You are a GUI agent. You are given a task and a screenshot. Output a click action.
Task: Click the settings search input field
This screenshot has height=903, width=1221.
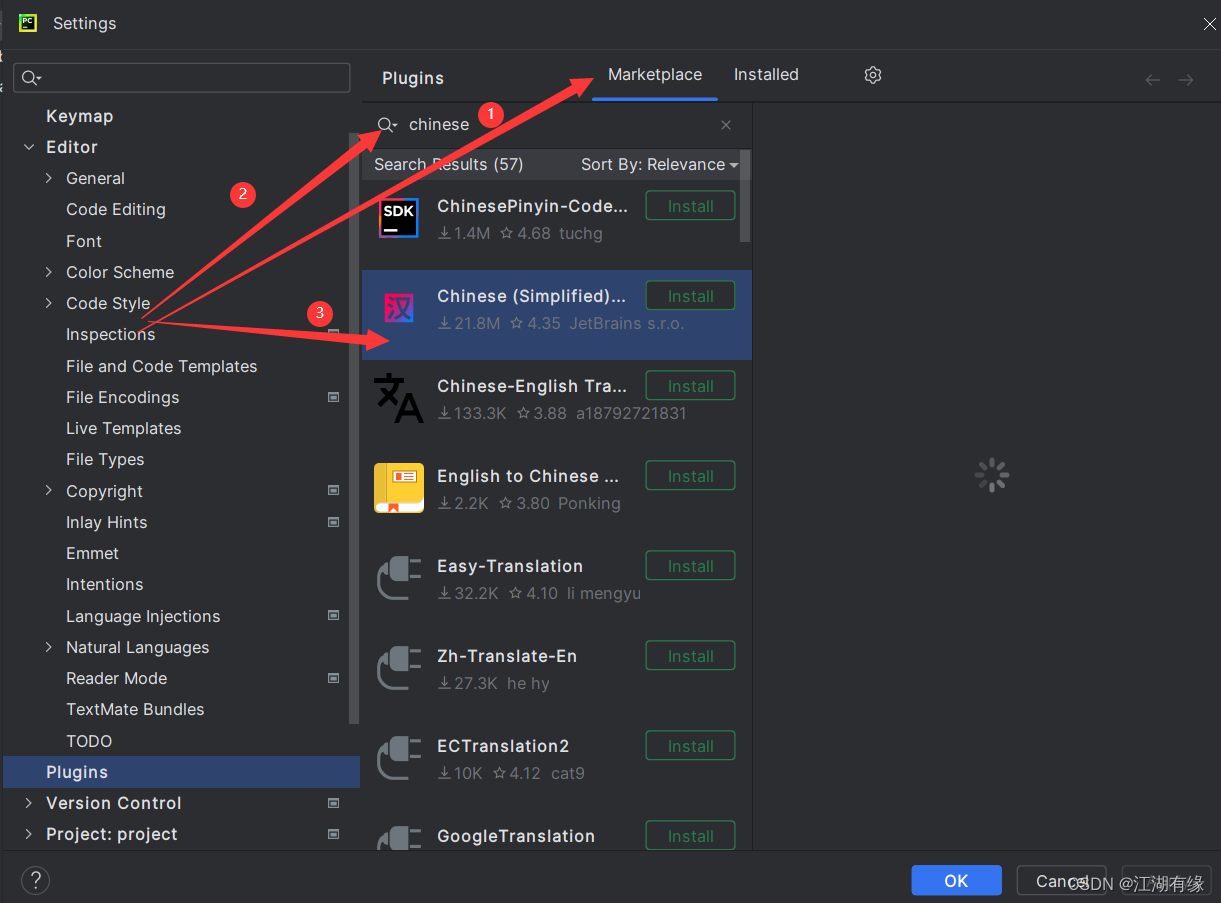(x=182, y=78)
